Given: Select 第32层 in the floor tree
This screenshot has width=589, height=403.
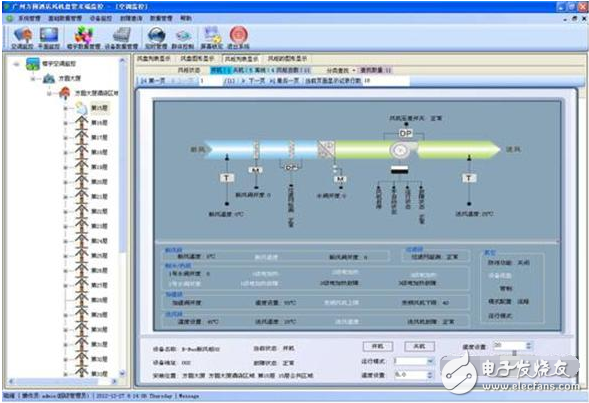Looking at the screenshot, I should 100,359.
